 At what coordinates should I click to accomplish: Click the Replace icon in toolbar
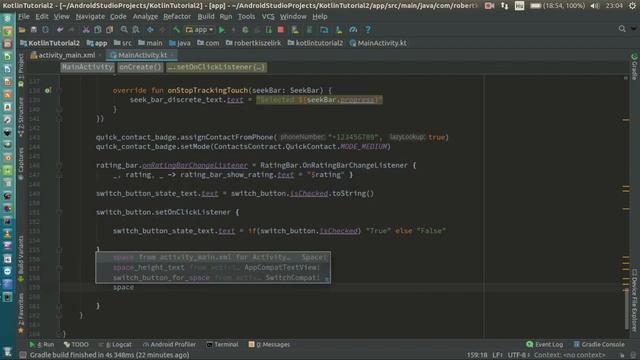coord(136,30)
